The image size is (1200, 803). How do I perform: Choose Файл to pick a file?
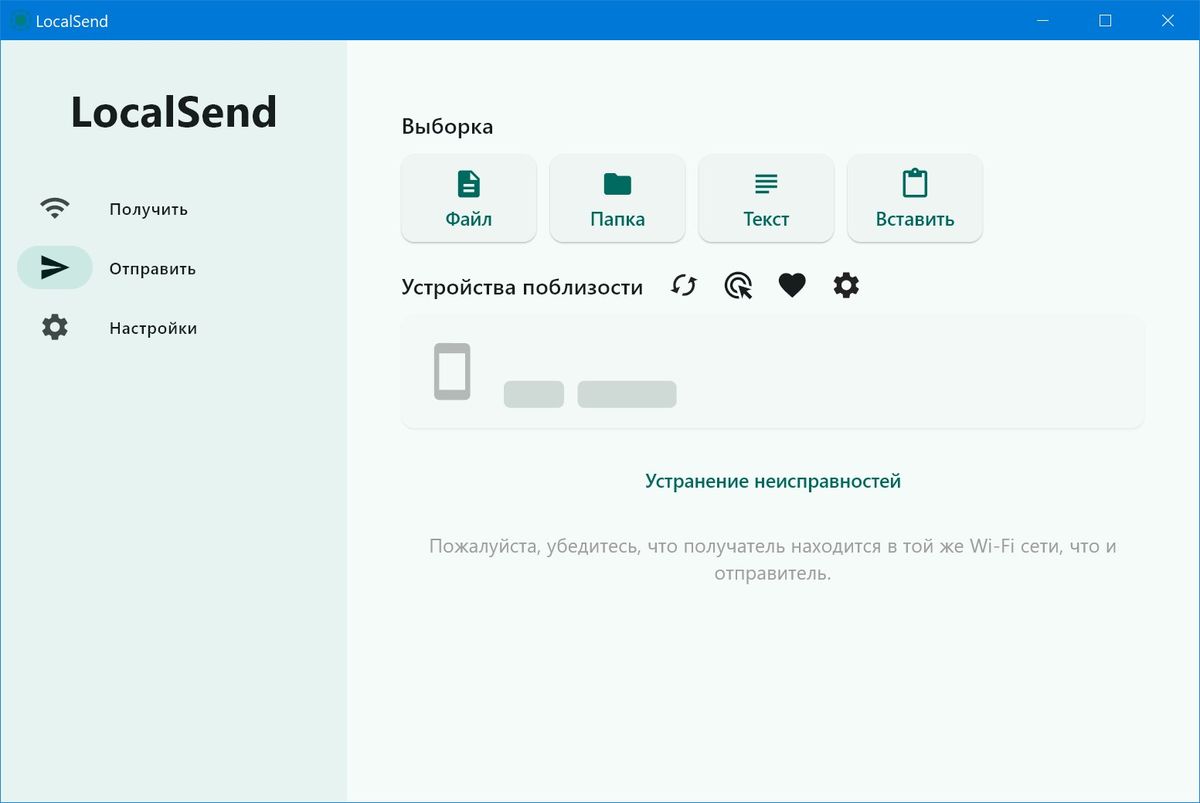[469, 198]
